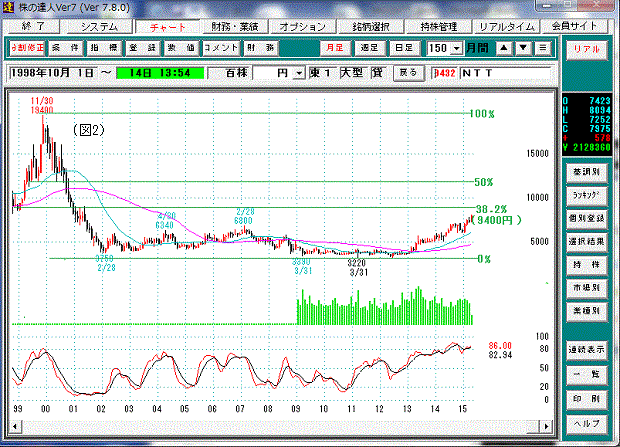Click the 0% retracement level label
The width and height of the screenshot is (620, 447).
(484, 259)
